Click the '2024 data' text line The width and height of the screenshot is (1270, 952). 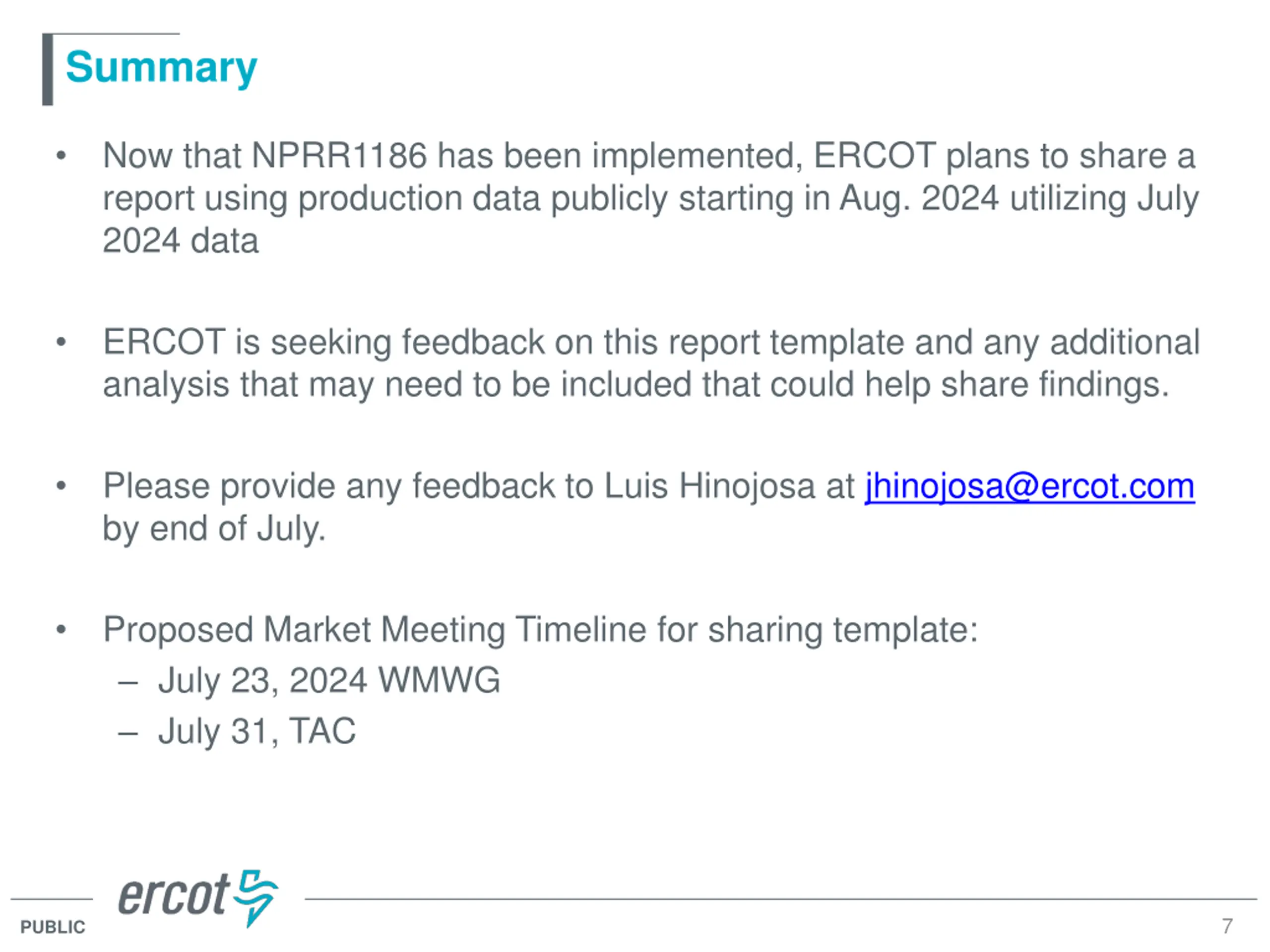click(x=180, y=240)
